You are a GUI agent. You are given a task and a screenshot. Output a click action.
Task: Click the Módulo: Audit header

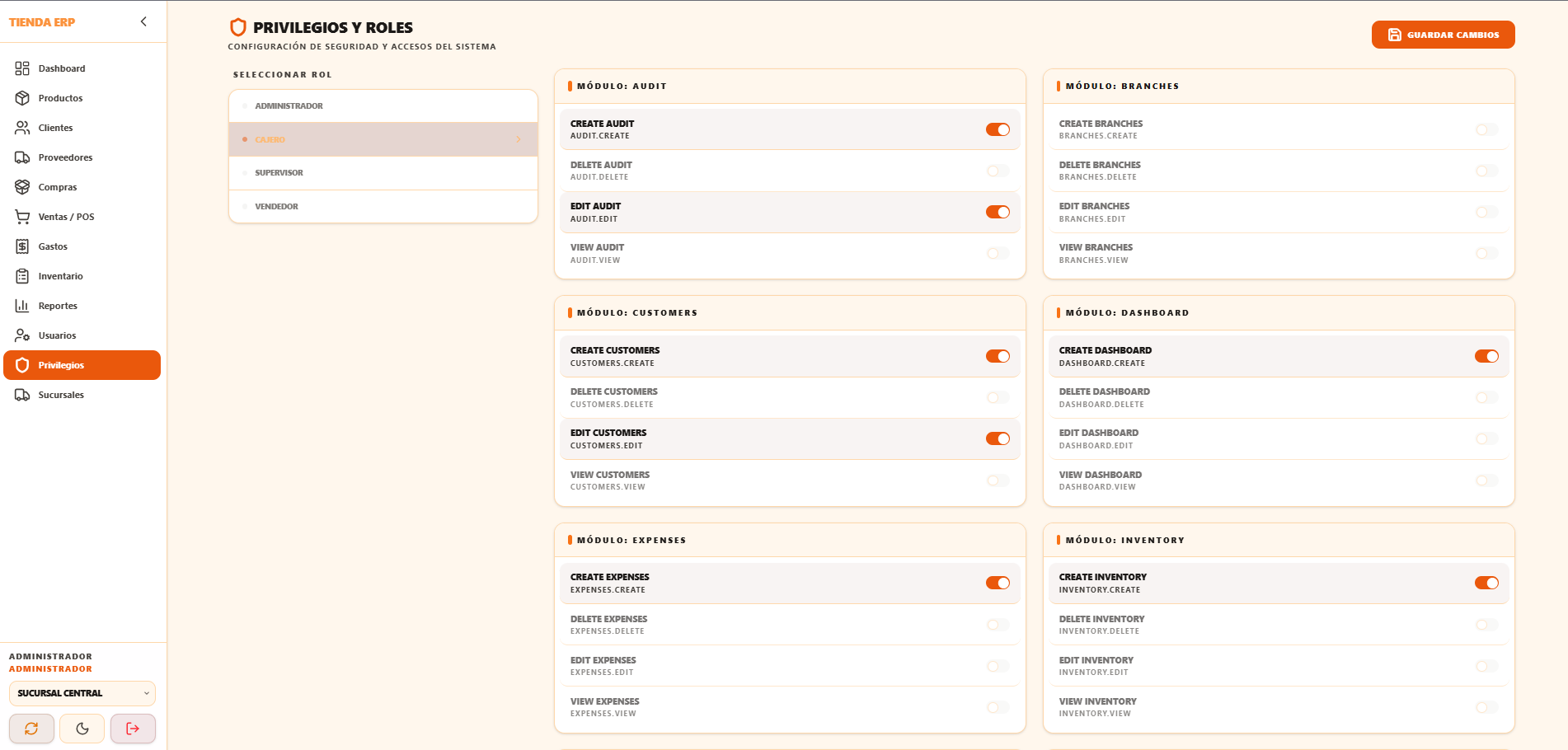coord(790,86)
